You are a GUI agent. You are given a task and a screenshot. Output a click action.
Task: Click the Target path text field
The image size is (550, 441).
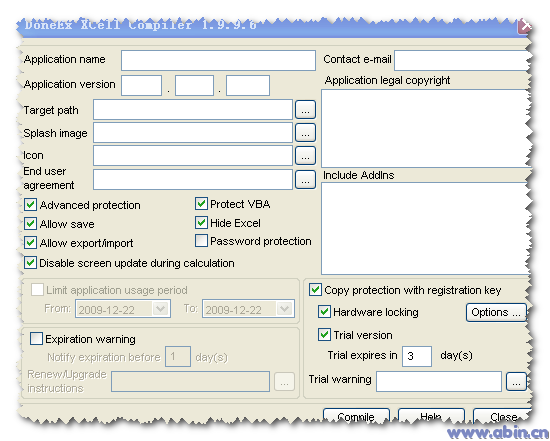click(x=193, y=109)
